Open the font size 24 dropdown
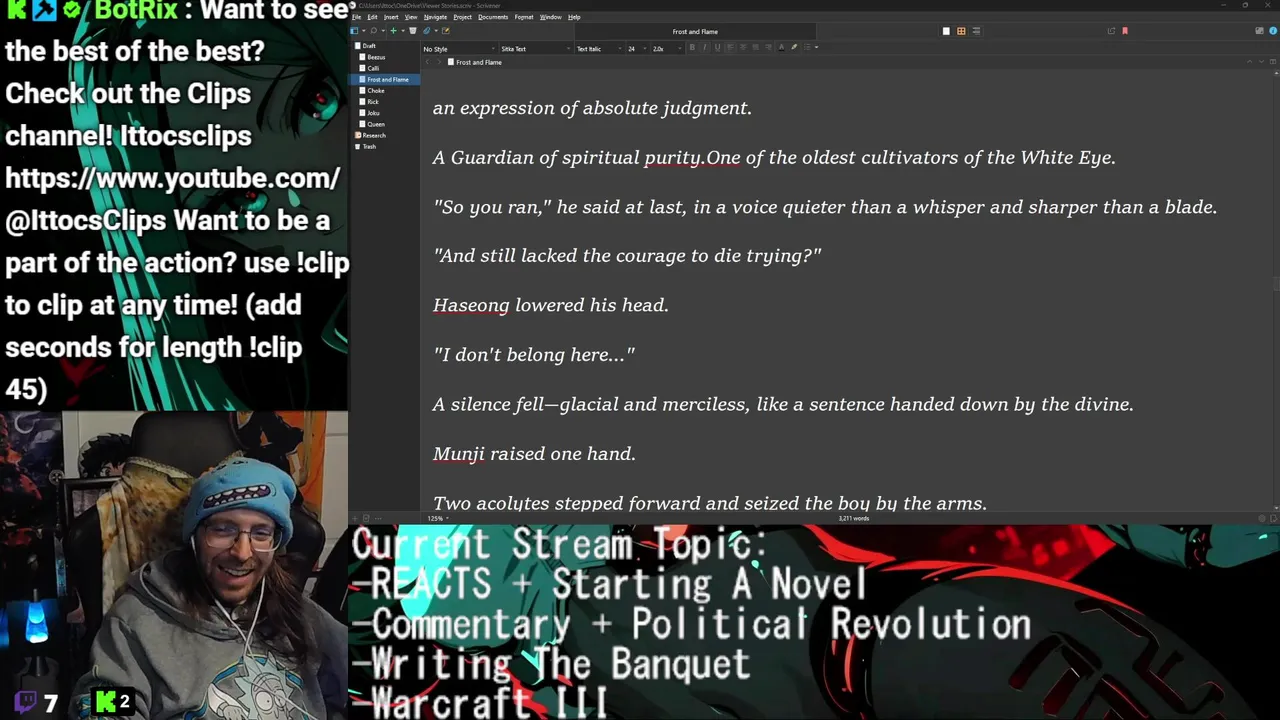 point(637,49)
